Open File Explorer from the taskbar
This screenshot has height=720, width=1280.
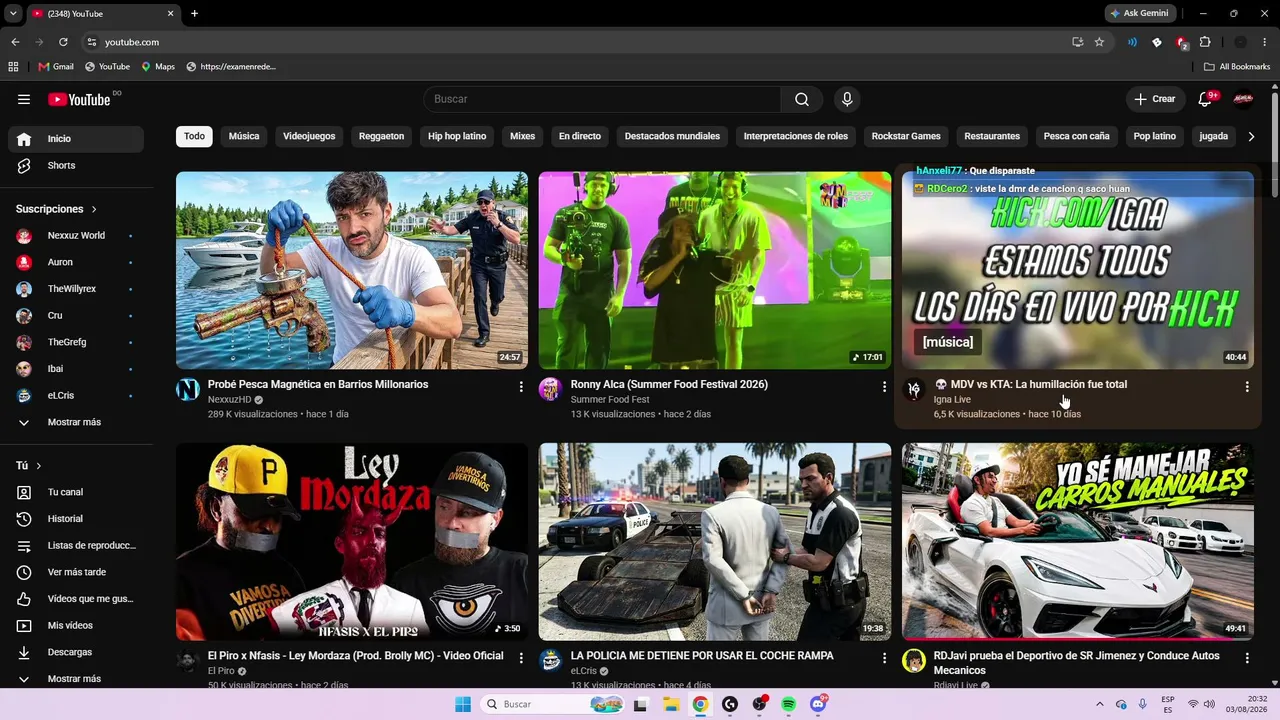[671, 704]
